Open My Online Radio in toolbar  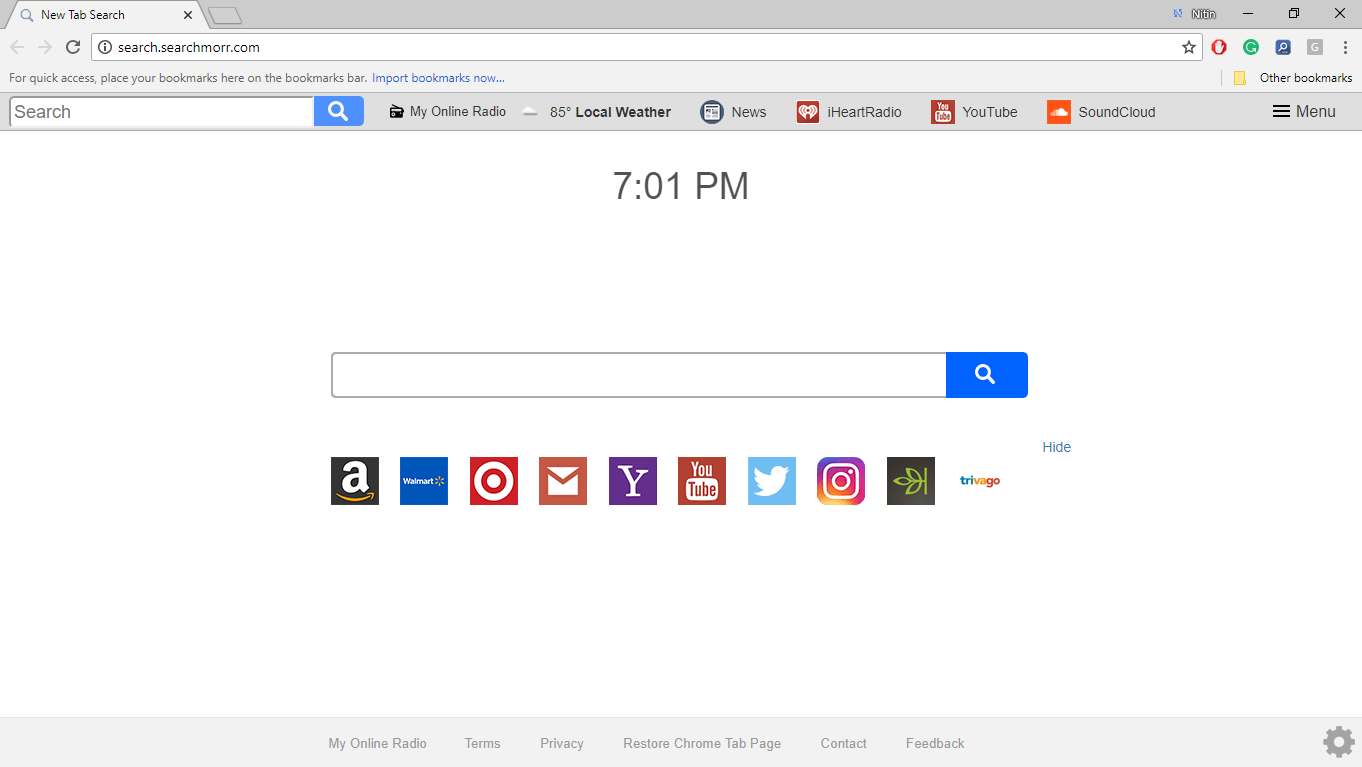coord(447,111)
